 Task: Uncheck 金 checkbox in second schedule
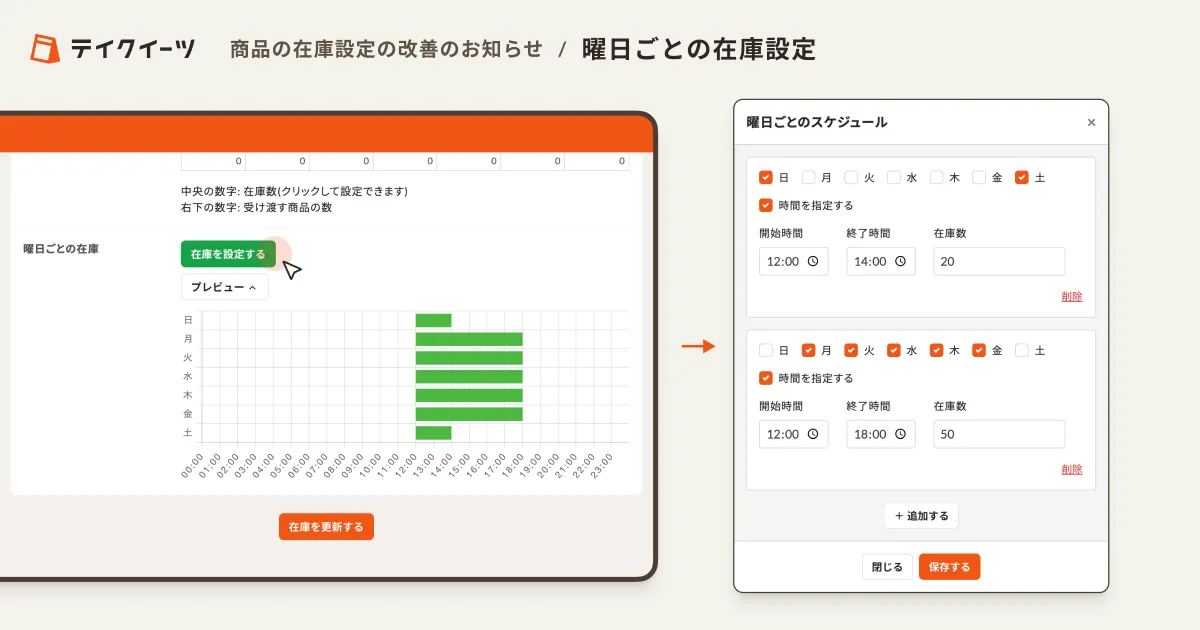[979, 351]
